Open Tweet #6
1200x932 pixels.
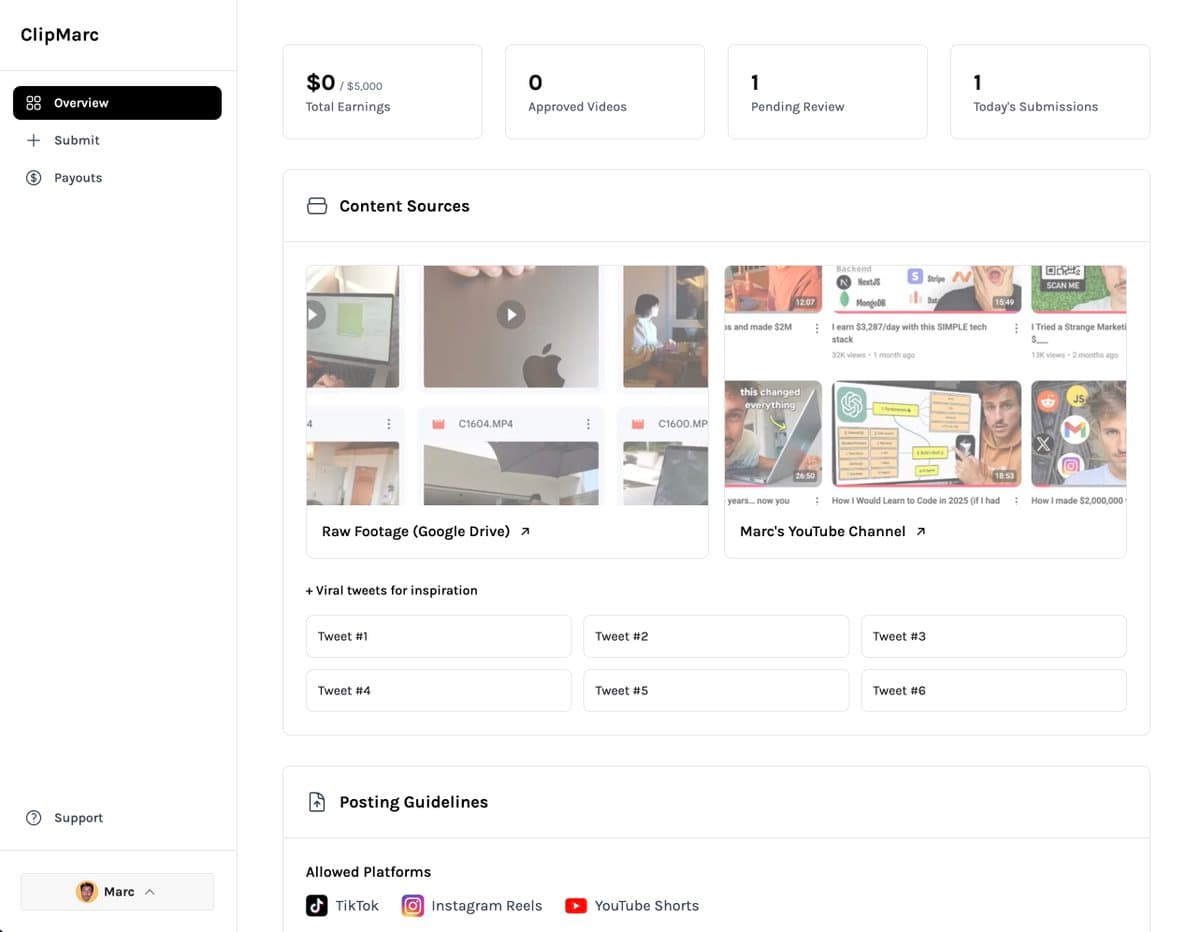(x=994, y=691)
